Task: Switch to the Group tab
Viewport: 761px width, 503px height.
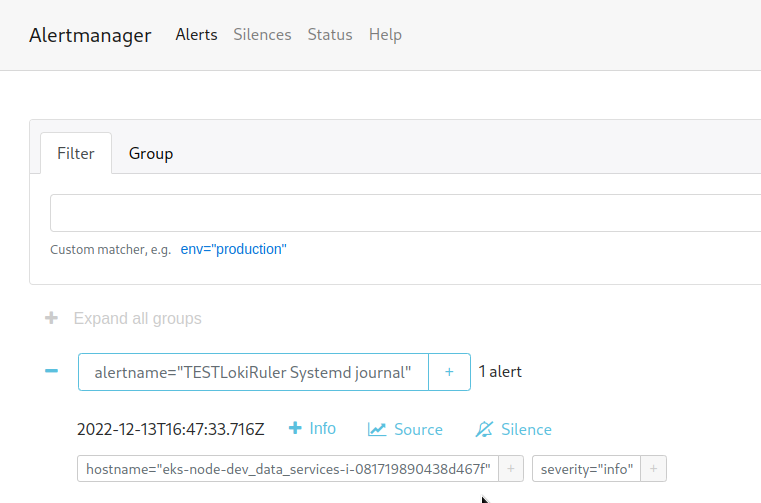Action: 151,153
